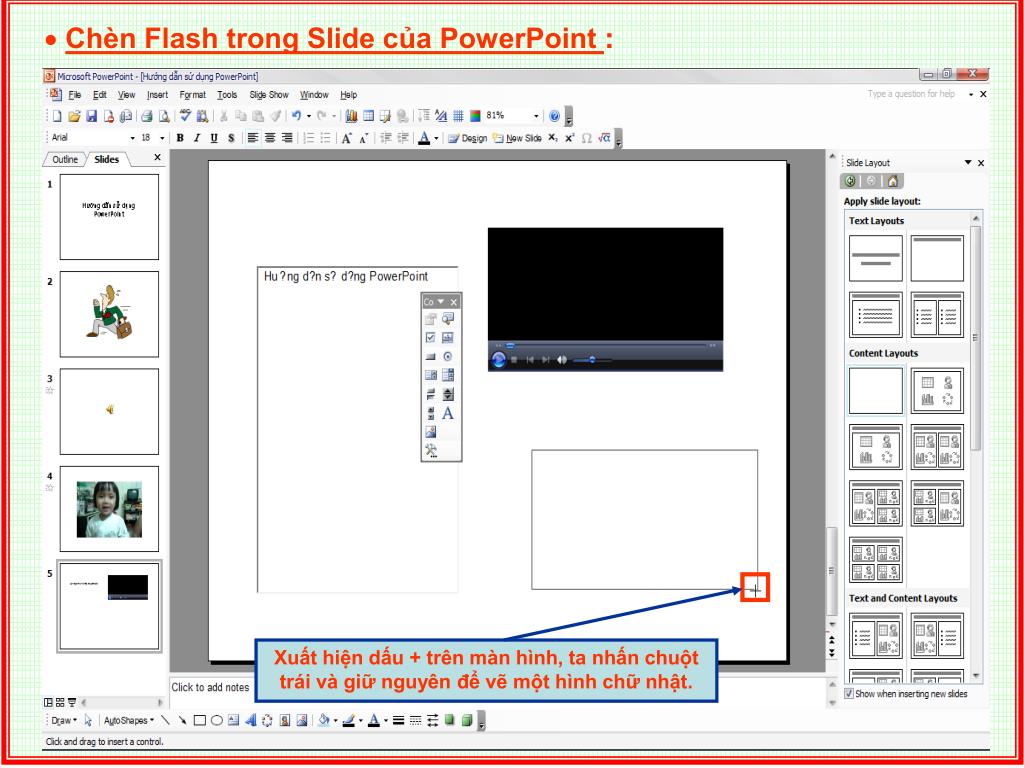This screenshot has width=1024, height=768.
Task: Increase font size with the large A
Action: 346,138
